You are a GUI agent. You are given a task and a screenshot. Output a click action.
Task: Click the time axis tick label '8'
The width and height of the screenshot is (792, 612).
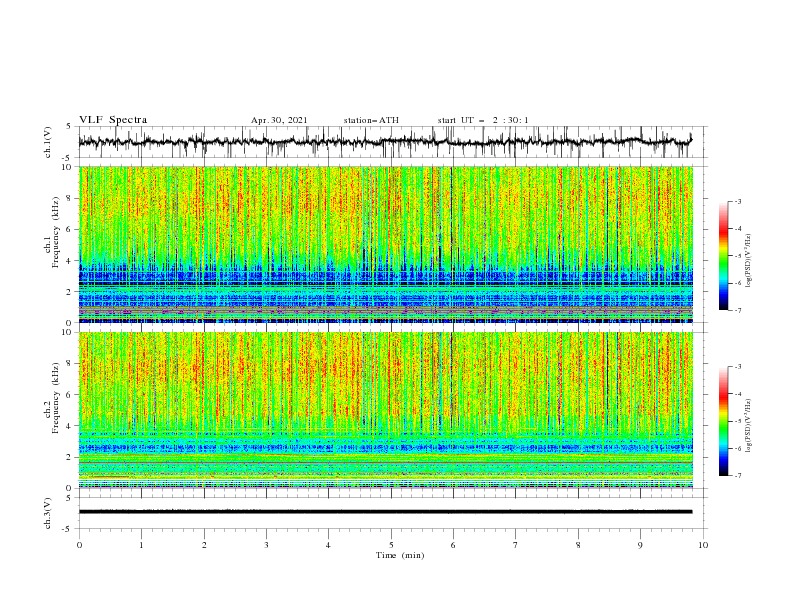(x=578, y=545)
